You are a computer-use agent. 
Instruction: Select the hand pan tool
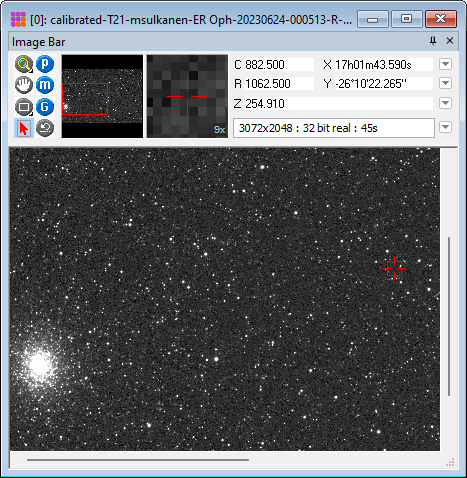24,85
